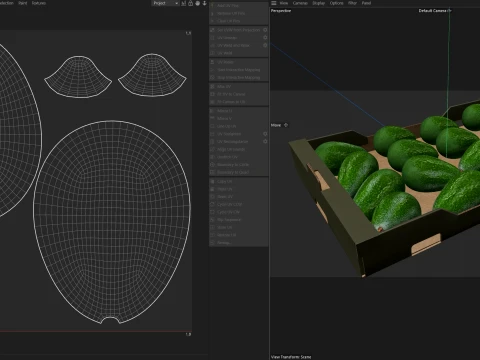The image size is (480, 360).
Task: Run the UV Unwrap command
Action: (236, 38)
